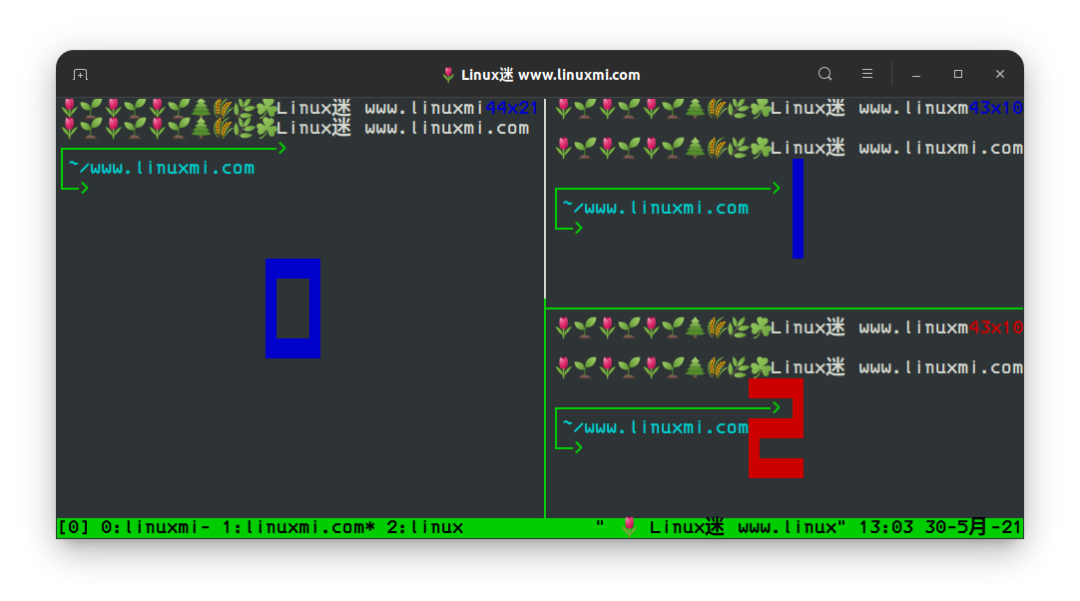The image size is (1080, 601).
Task: Click status bar title "Linux迷 www.linux"
Action: [x=742, y=527]
